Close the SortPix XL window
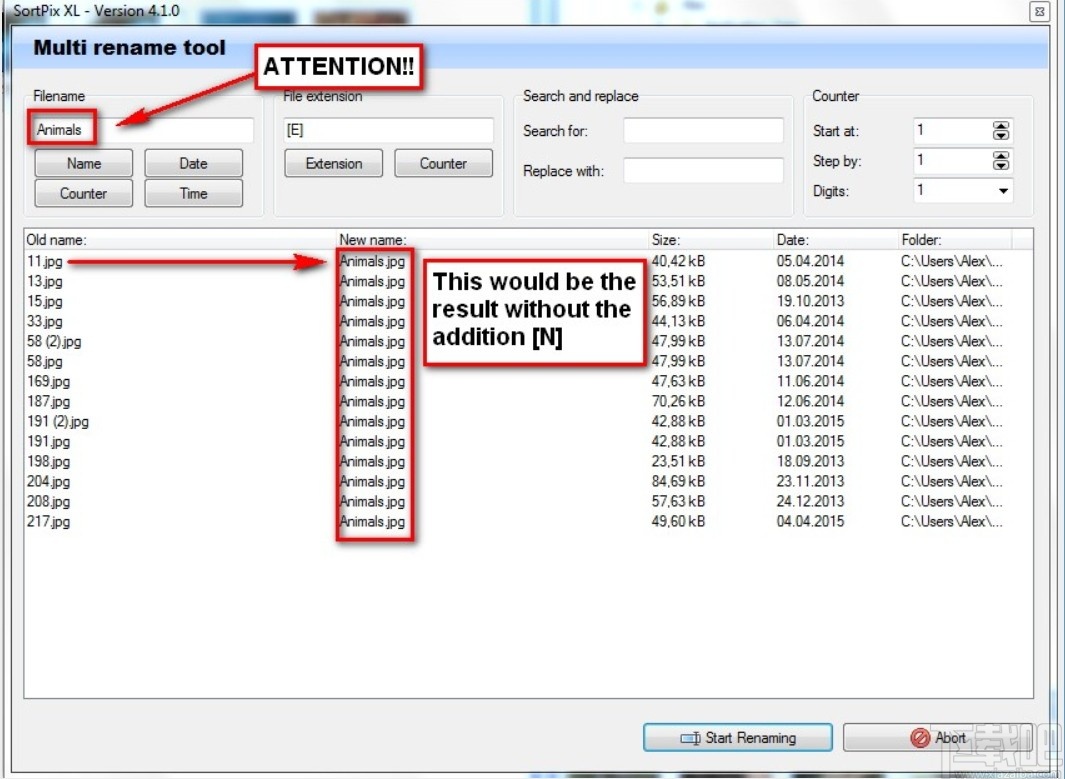 point(1040,12)
